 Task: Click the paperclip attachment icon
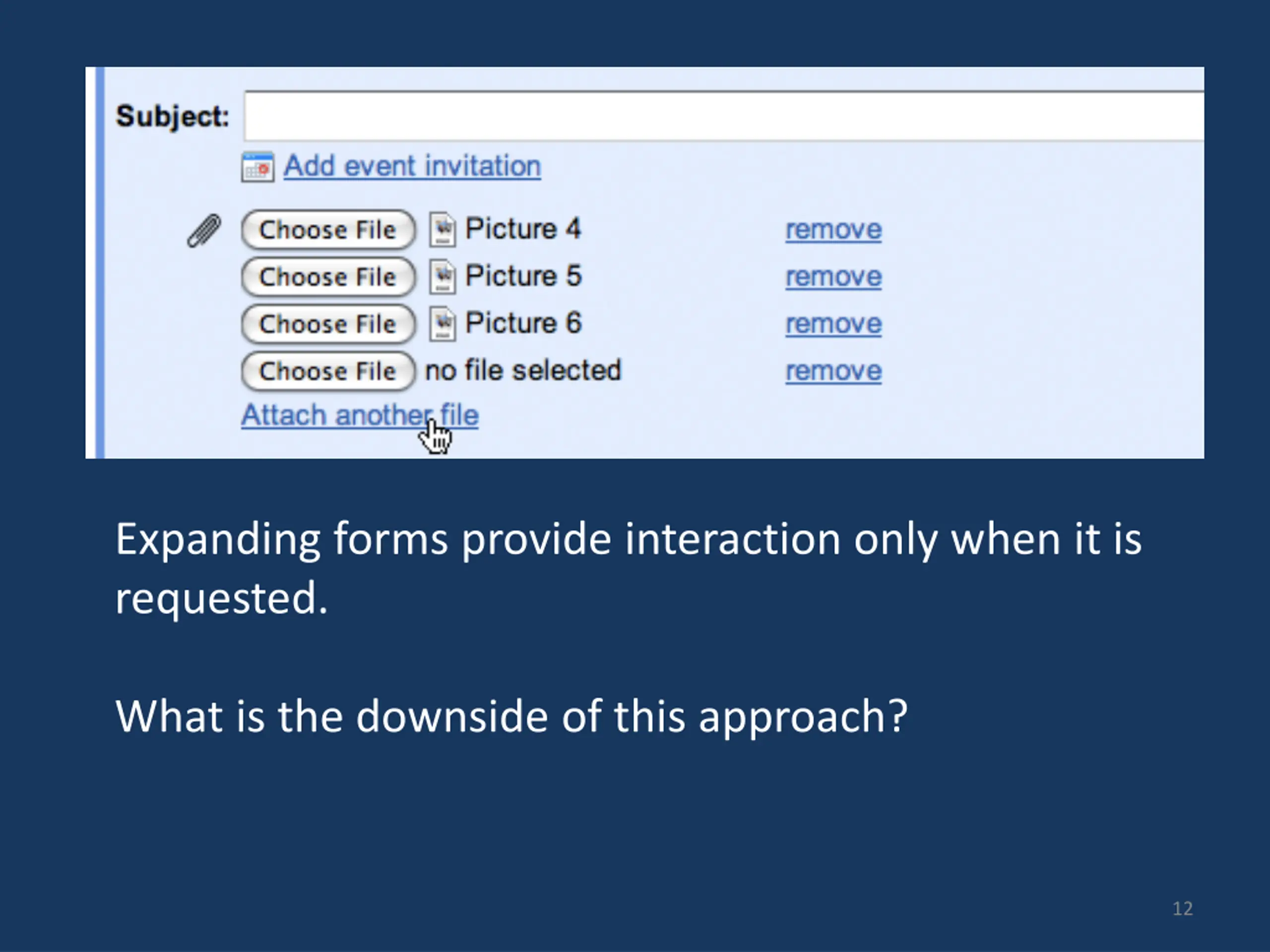pyautogui.click(x=204, y=231)
